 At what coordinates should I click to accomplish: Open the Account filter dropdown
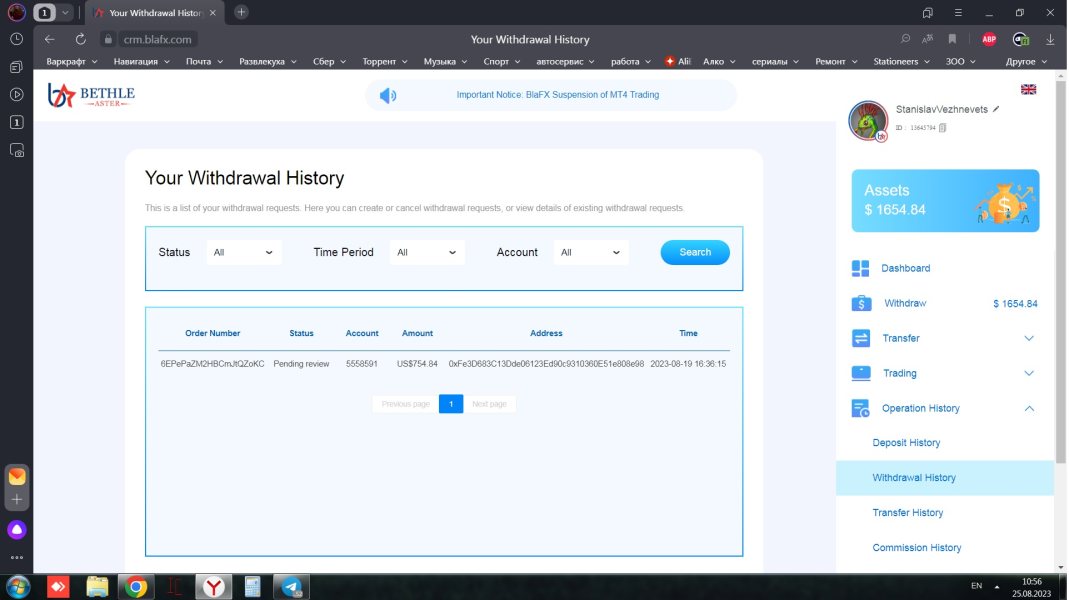pos(590,252)
